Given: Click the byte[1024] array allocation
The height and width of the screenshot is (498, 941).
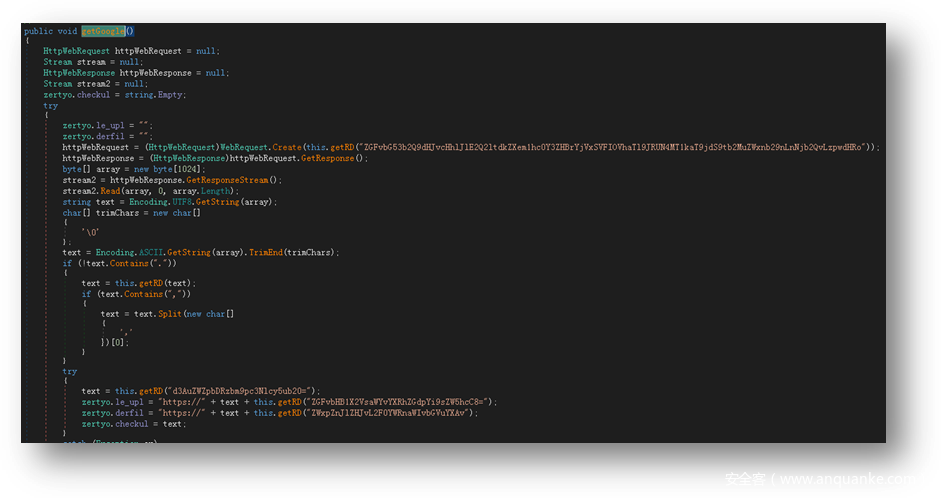Looking at the screenshot, I should [x=177, y=169].
